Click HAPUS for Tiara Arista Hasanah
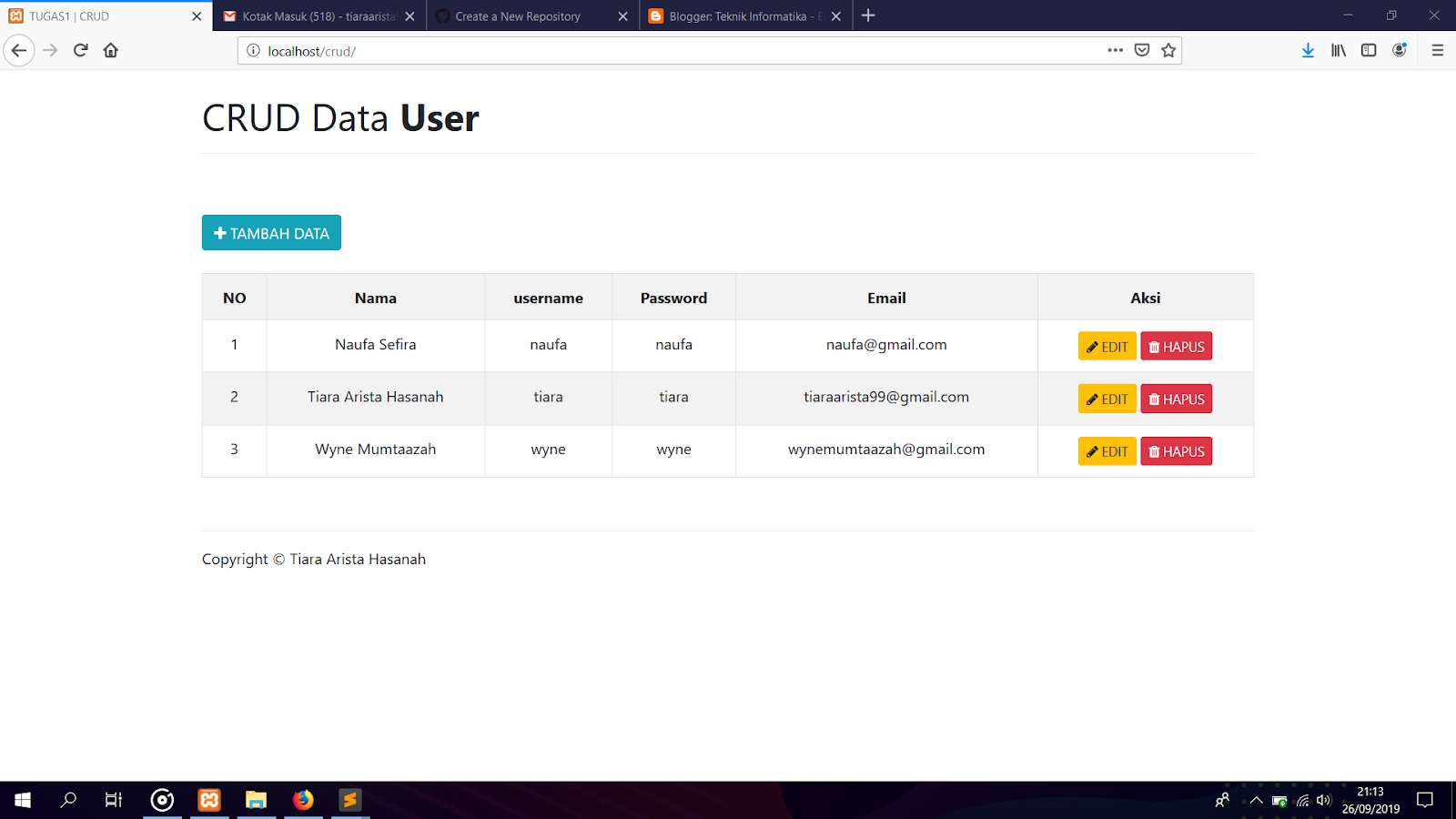1456x819 pixels. click(1176, 399)
